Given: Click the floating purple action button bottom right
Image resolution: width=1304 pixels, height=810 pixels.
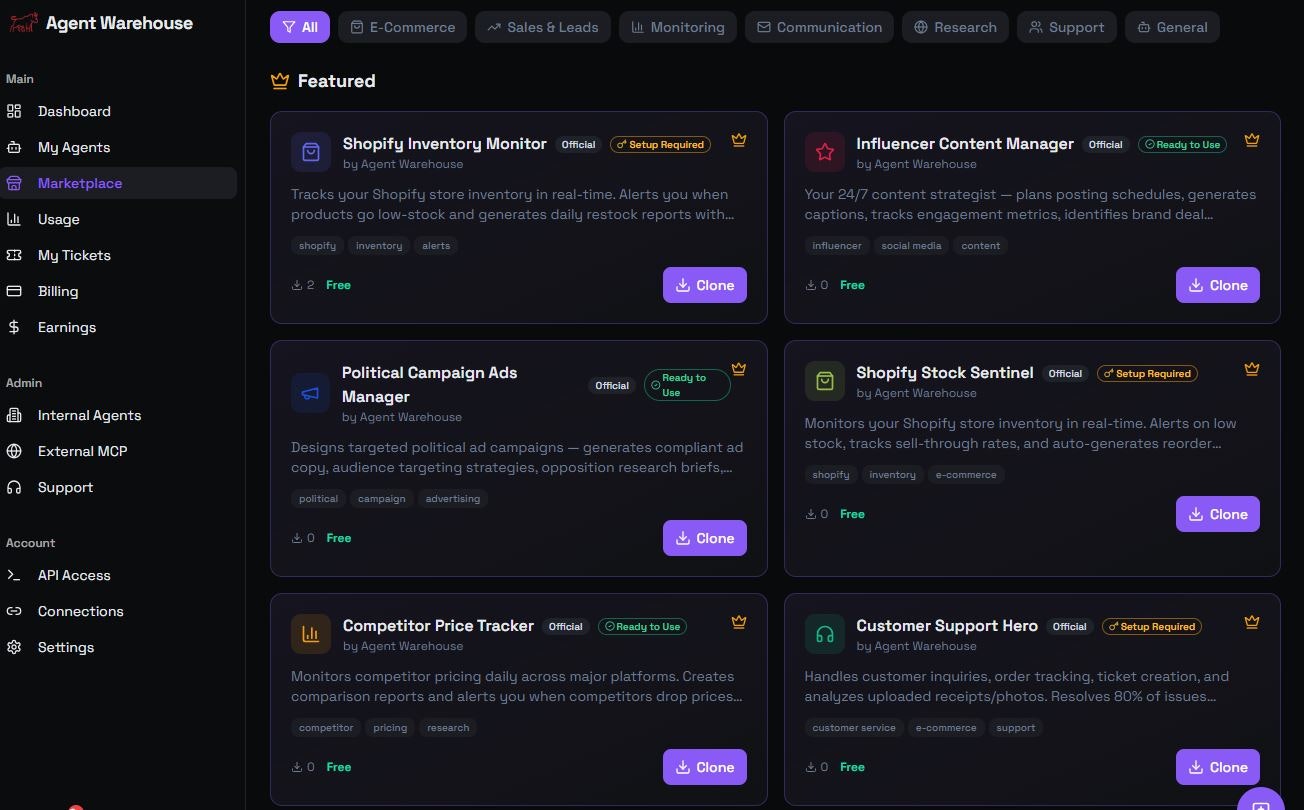Looking at the screenshot, I should click(1261, 803).
